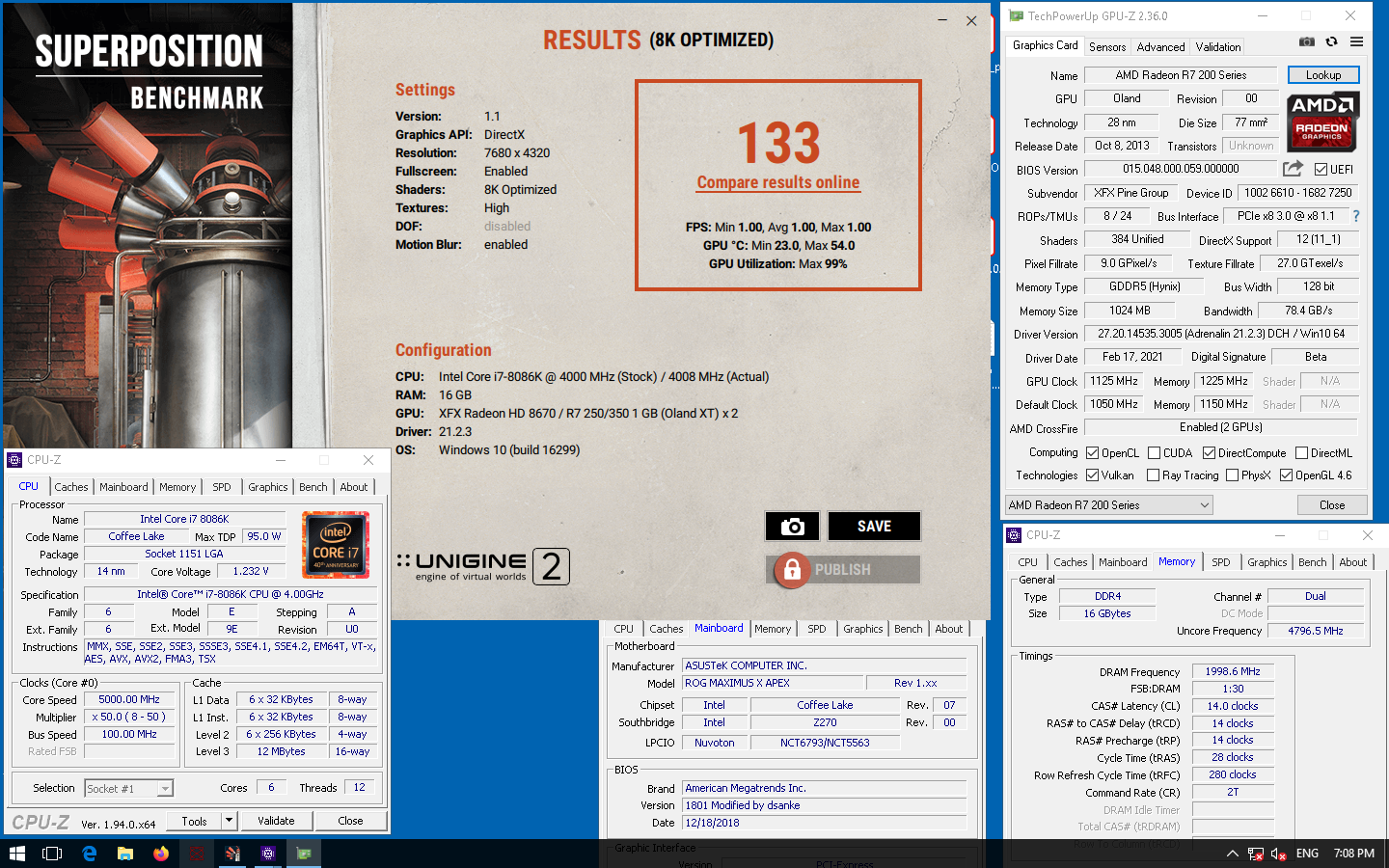Switch to GPU-Z via taskbar icon
Screen dimensions: 1389x868
(304, 854)
